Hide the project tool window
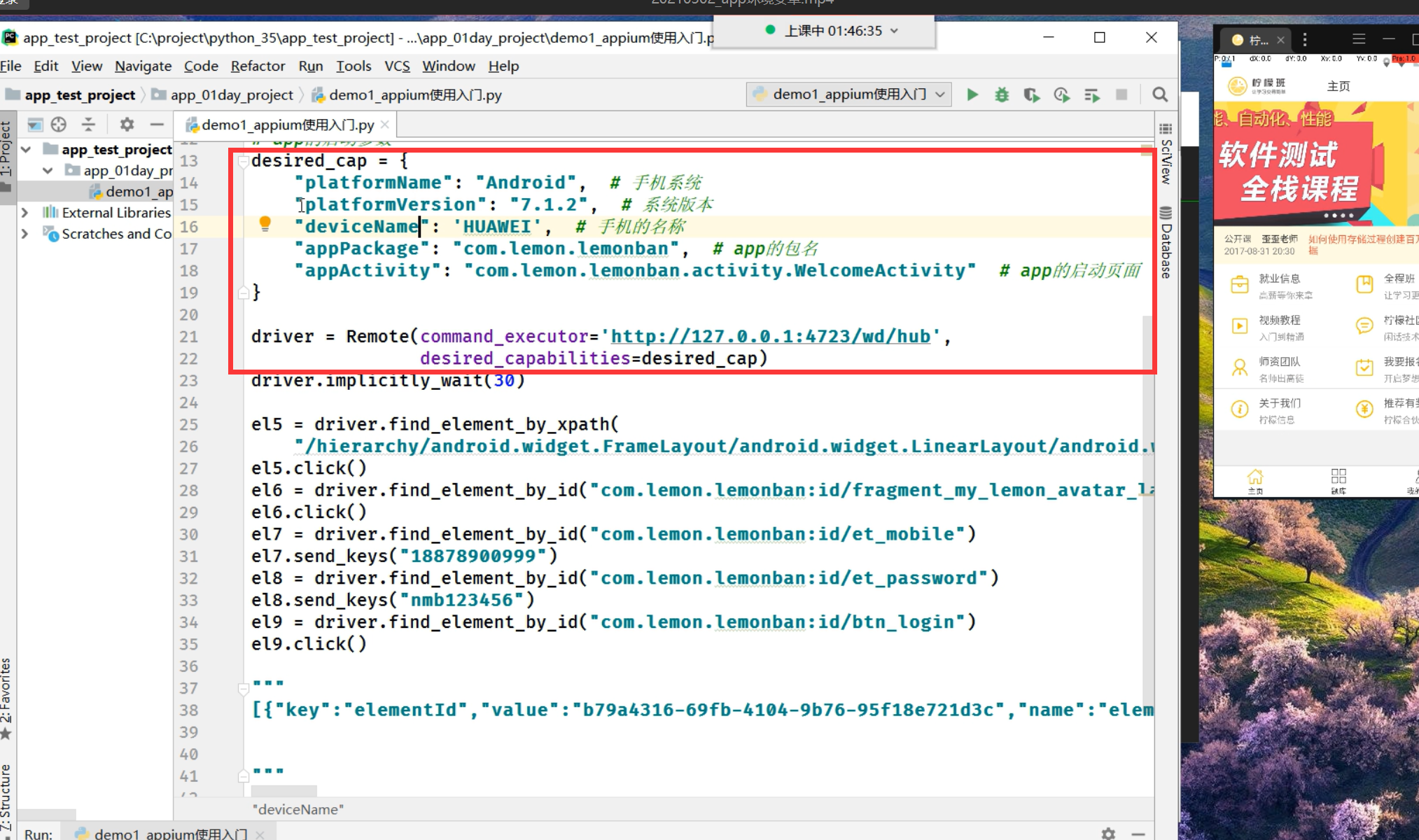1419x840 pixels. pos(157,125)
